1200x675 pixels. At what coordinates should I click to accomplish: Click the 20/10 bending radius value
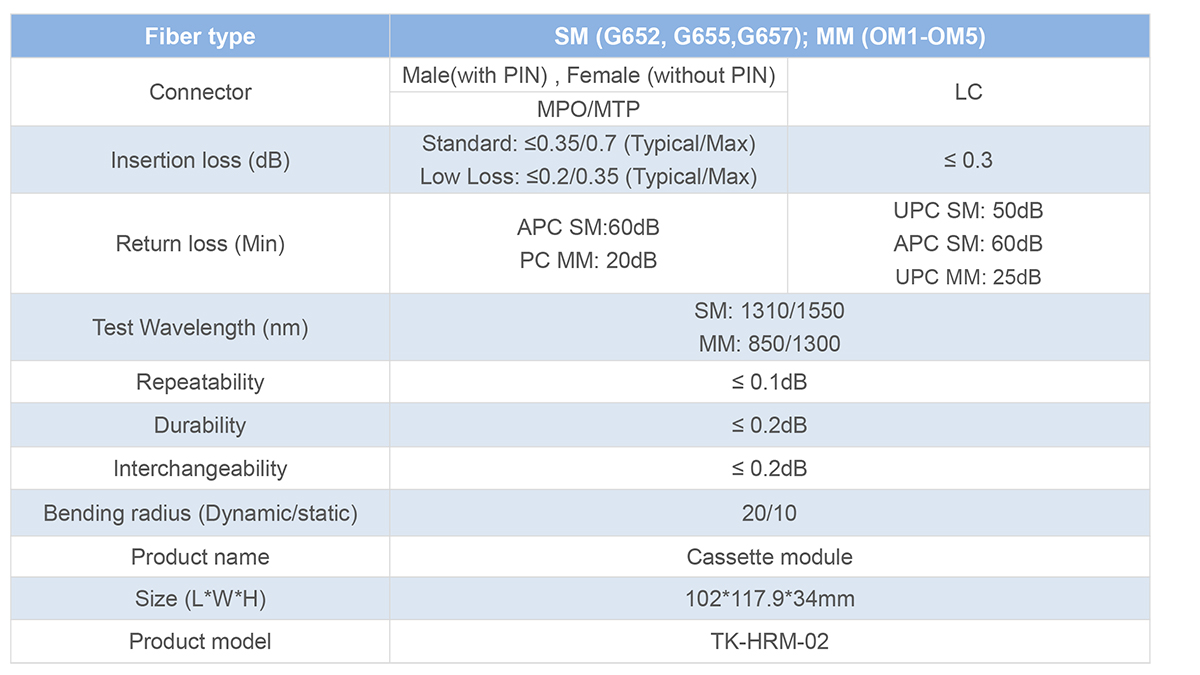(769, 513)
